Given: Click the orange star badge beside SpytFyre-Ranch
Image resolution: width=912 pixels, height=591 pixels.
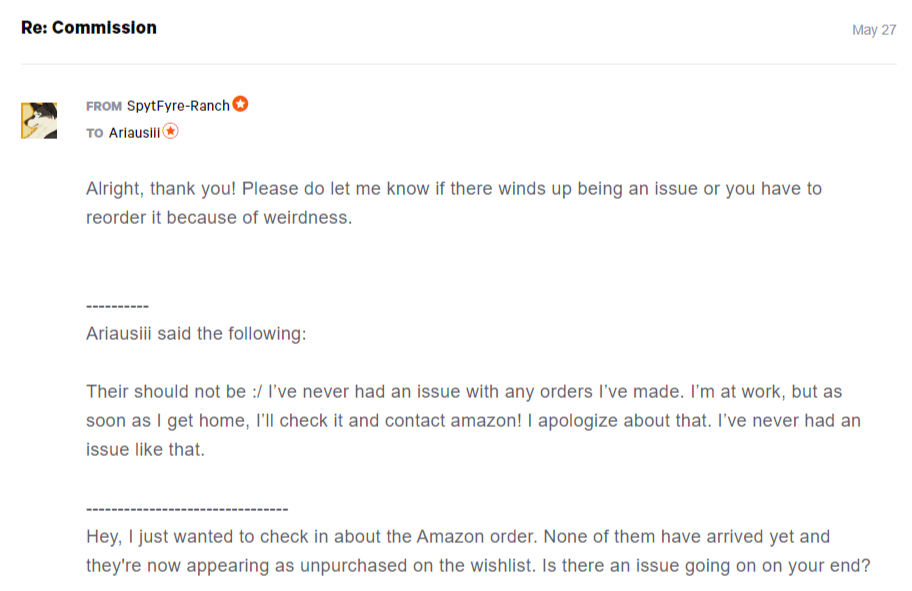Looking at the screenshot, I should 240,104.
